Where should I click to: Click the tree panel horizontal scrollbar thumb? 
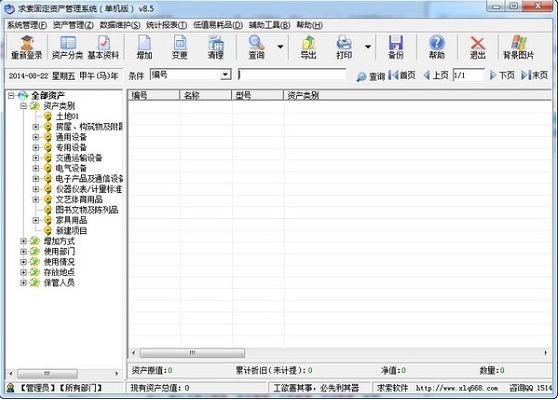(x=47, y=373)
